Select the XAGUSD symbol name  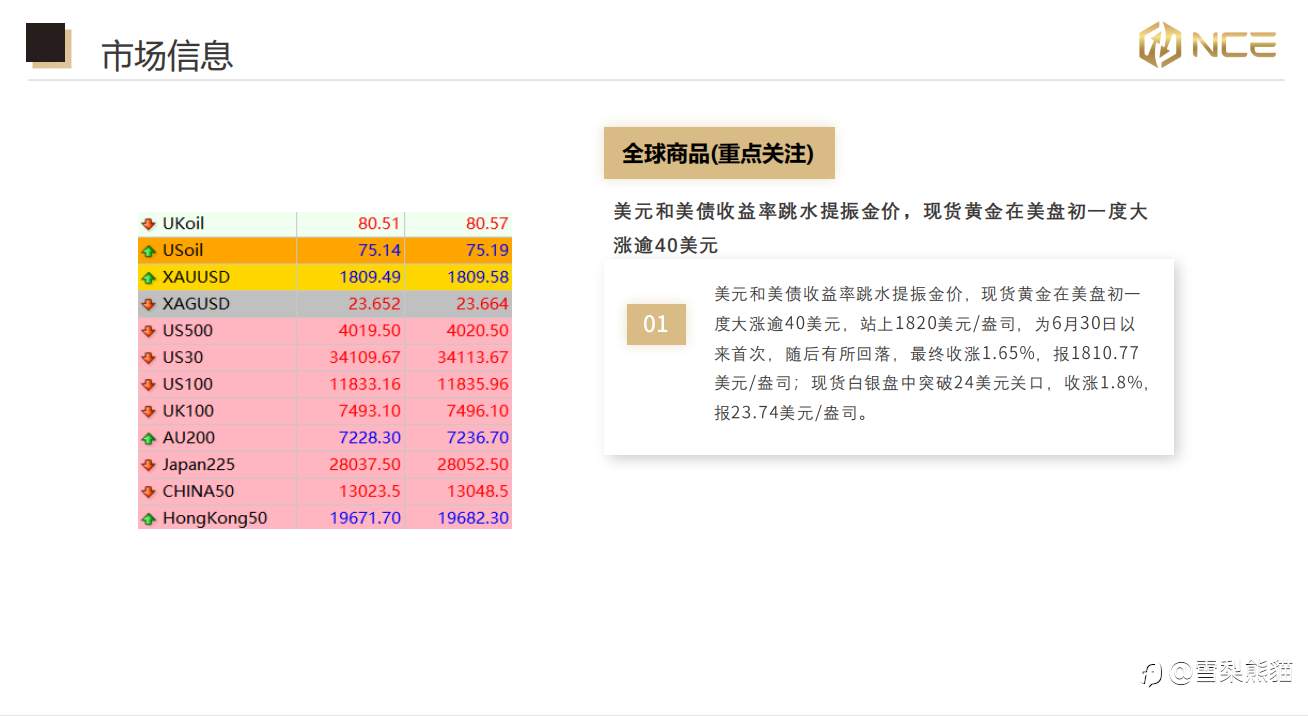click(x=196, y=304)
